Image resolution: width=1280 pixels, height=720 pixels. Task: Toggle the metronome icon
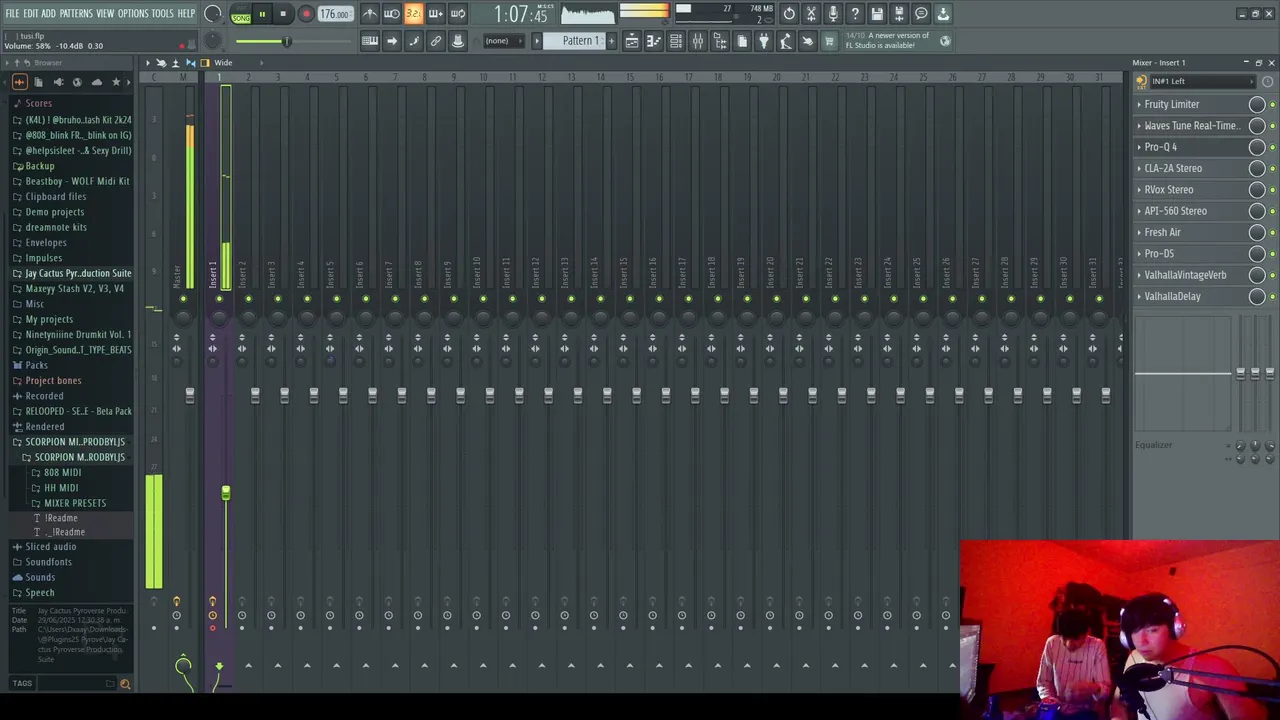pos(370,14)
